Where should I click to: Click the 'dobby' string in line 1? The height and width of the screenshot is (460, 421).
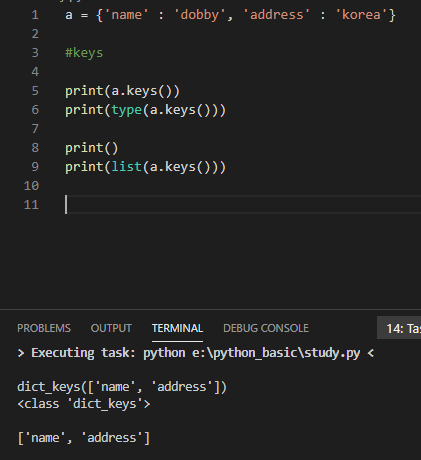pyautogui.click(x=200, y=15)
